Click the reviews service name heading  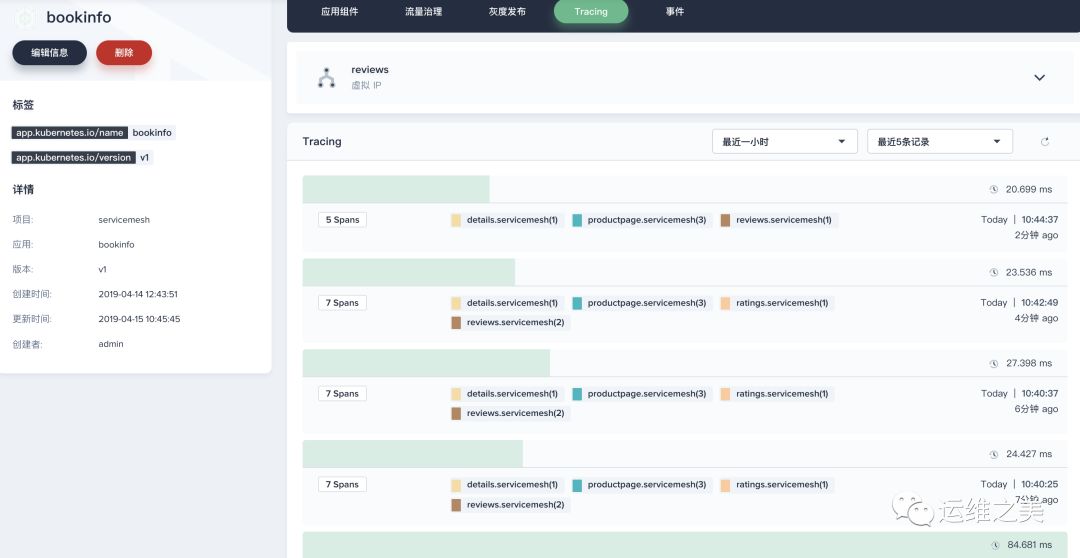pyautogui.click(x=370, y=70)
